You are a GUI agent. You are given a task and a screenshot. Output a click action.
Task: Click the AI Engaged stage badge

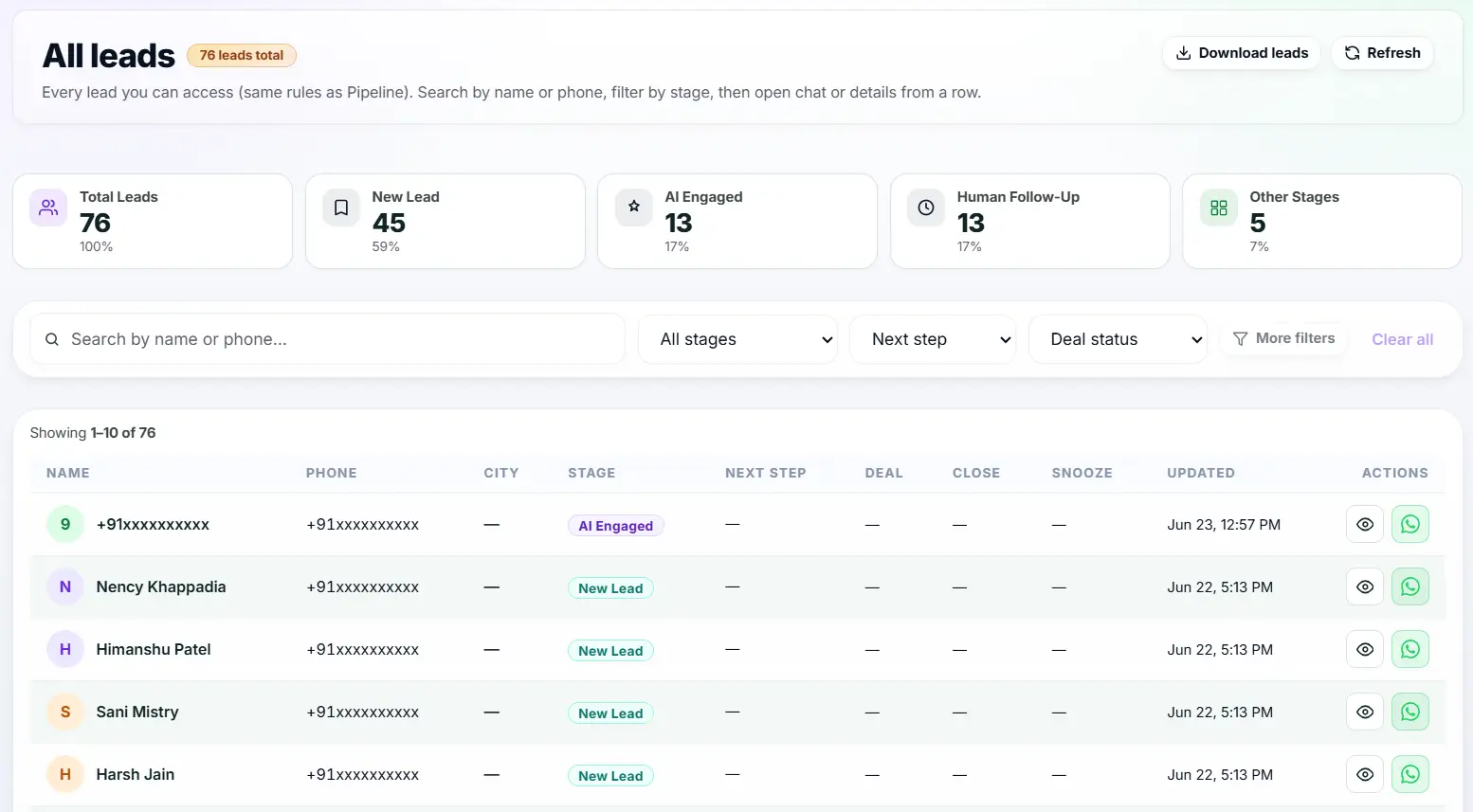click(x=616, y=526)
